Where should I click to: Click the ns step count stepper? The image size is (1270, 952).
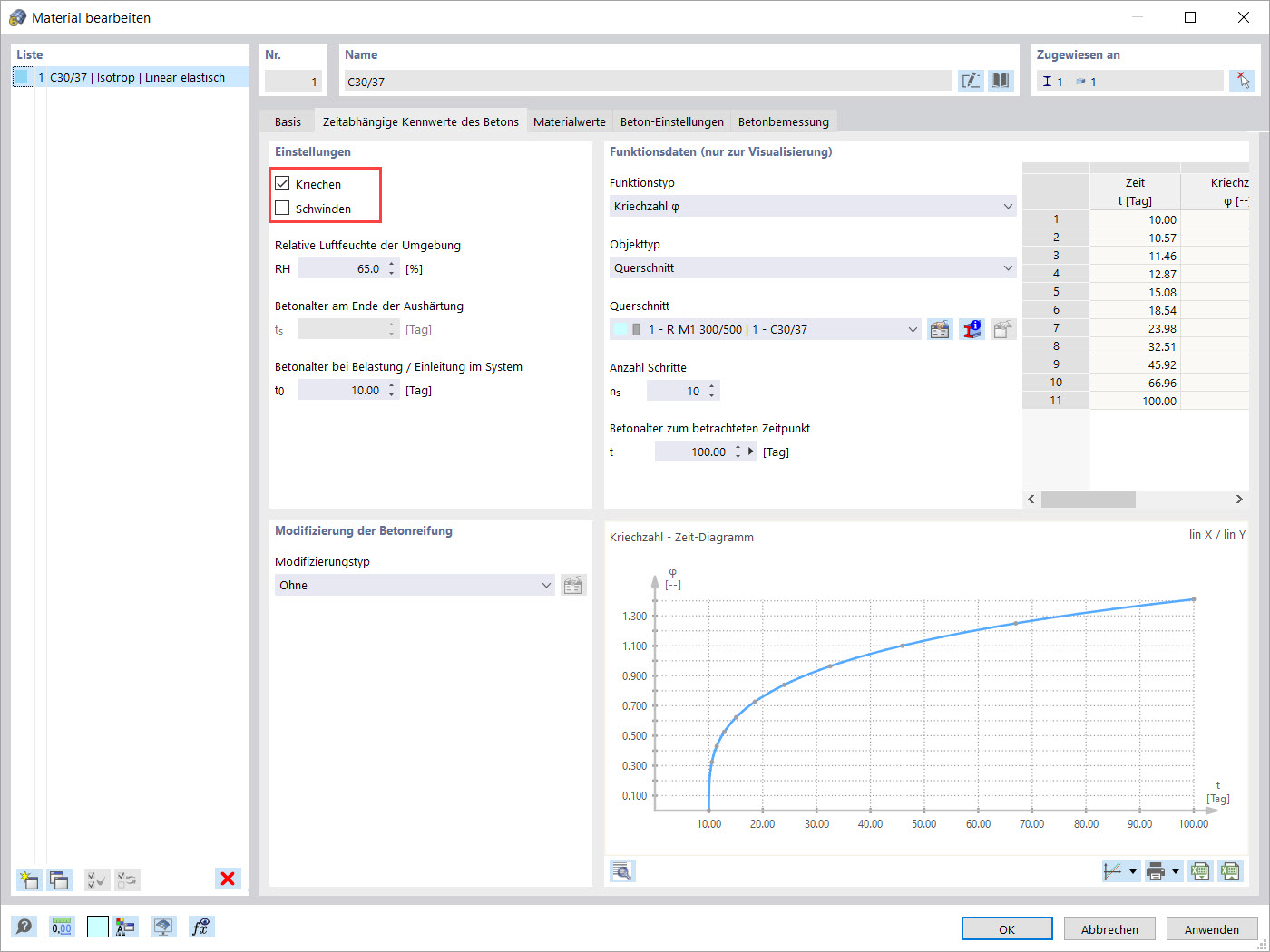click(x=712, y=391)
